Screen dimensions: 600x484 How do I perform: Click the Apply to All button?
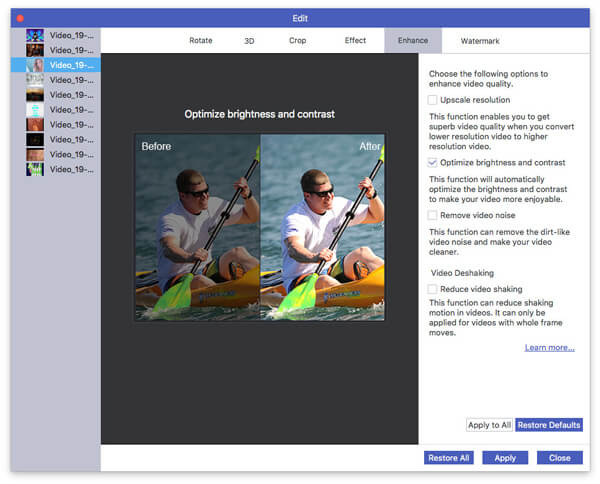click(489, 425)
